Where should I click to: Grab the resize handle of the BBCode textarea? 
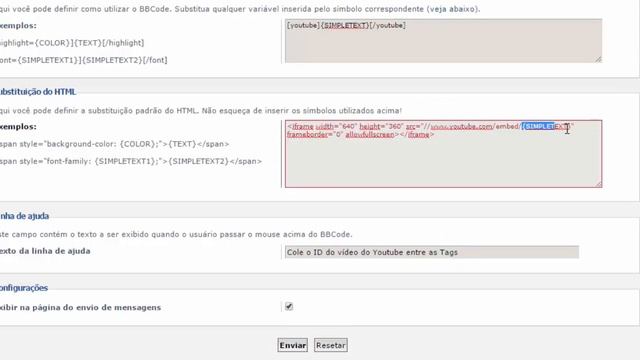pos(598,59)
